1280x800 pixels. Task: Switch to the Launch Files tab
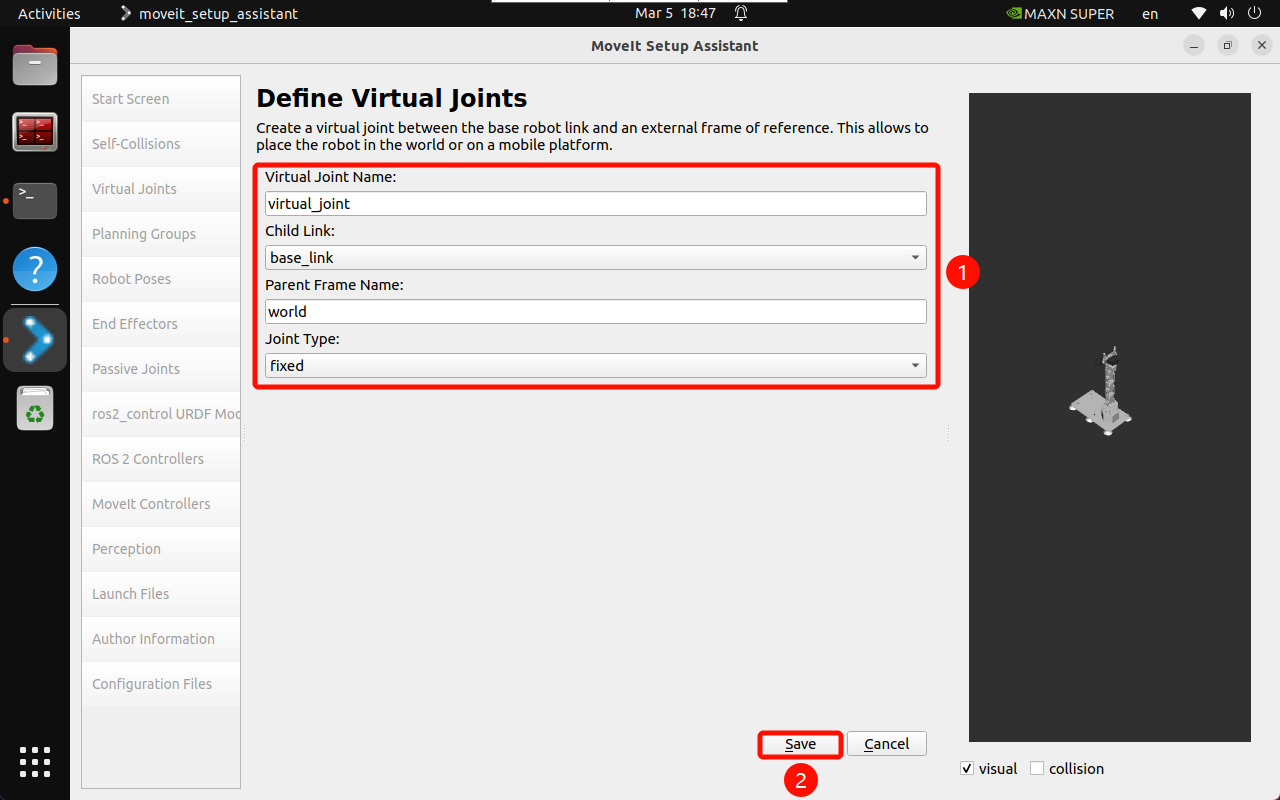(161, 594)
